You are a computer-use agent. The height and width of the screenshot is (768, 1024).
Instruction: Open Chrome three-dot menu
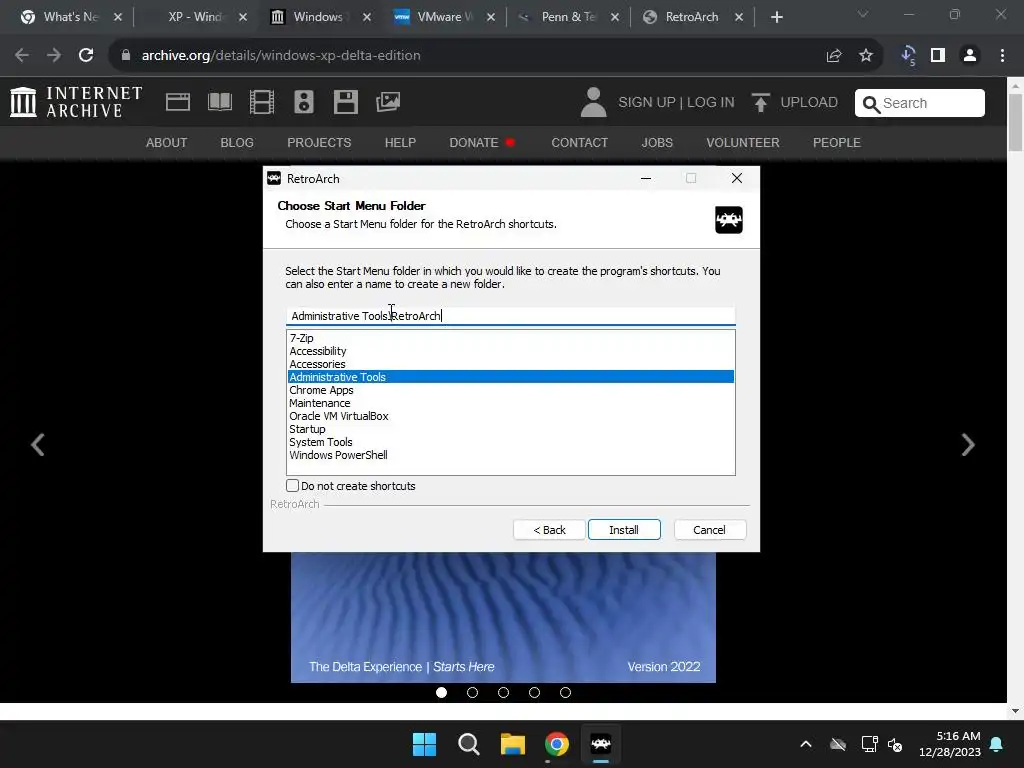pos(1002,56)
